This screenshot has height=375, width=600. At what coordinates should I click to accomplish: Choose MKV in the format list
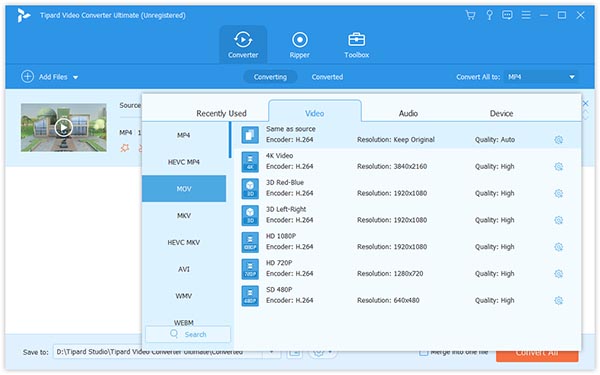point(184,215)
